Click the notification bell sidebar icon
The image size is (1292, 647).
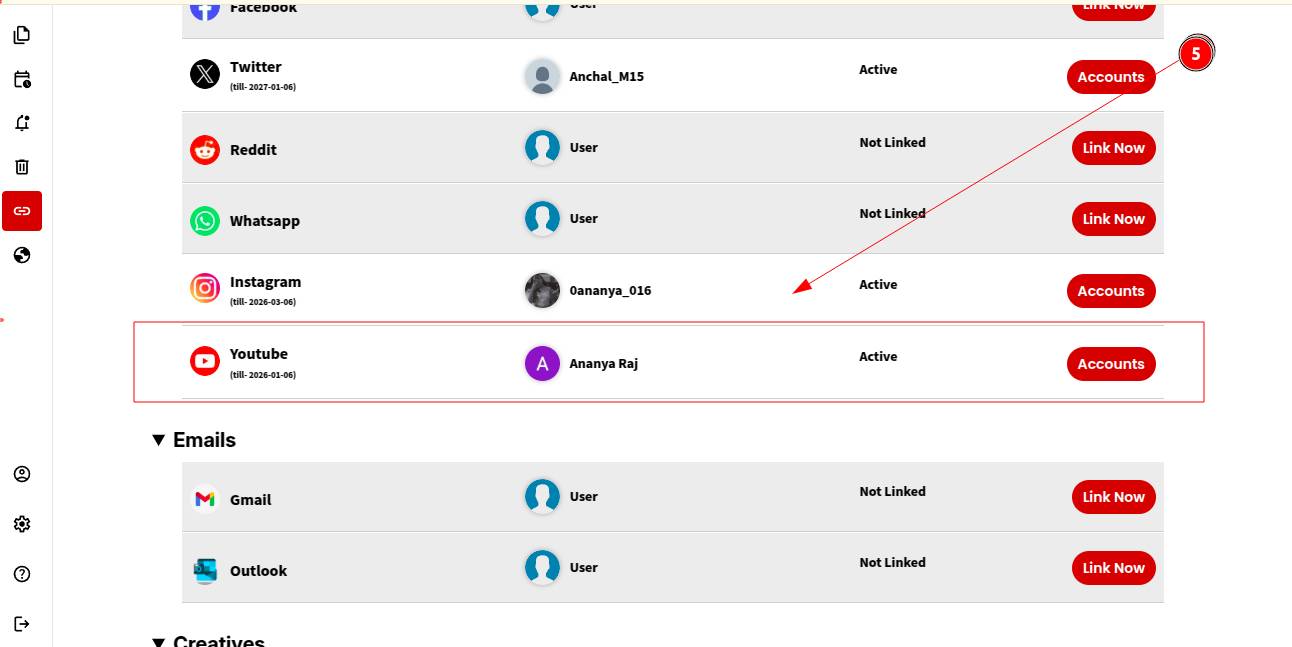pyautogui.click(x=22, y=123)
